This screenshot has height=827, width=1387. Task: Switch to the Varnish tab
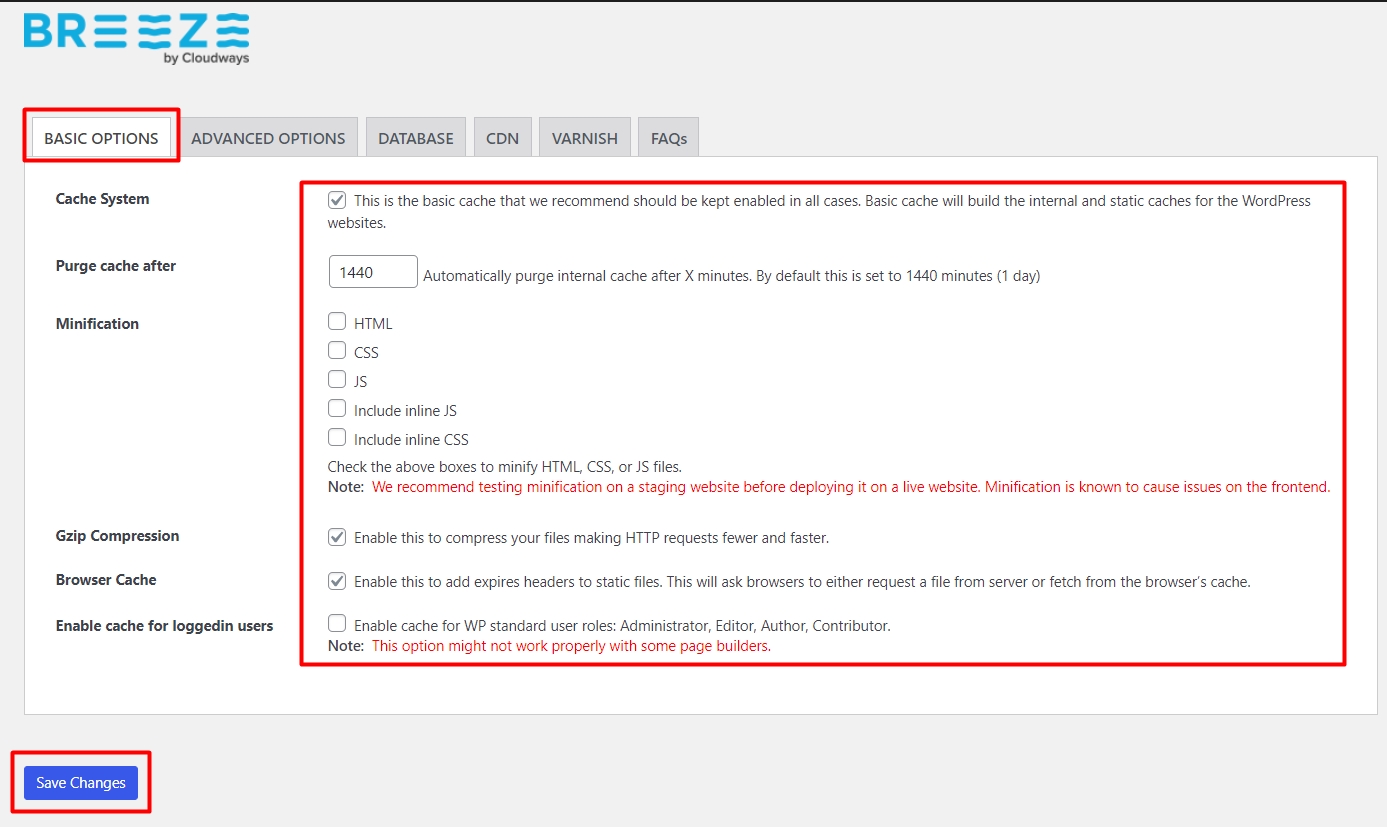tap(585, 138)
